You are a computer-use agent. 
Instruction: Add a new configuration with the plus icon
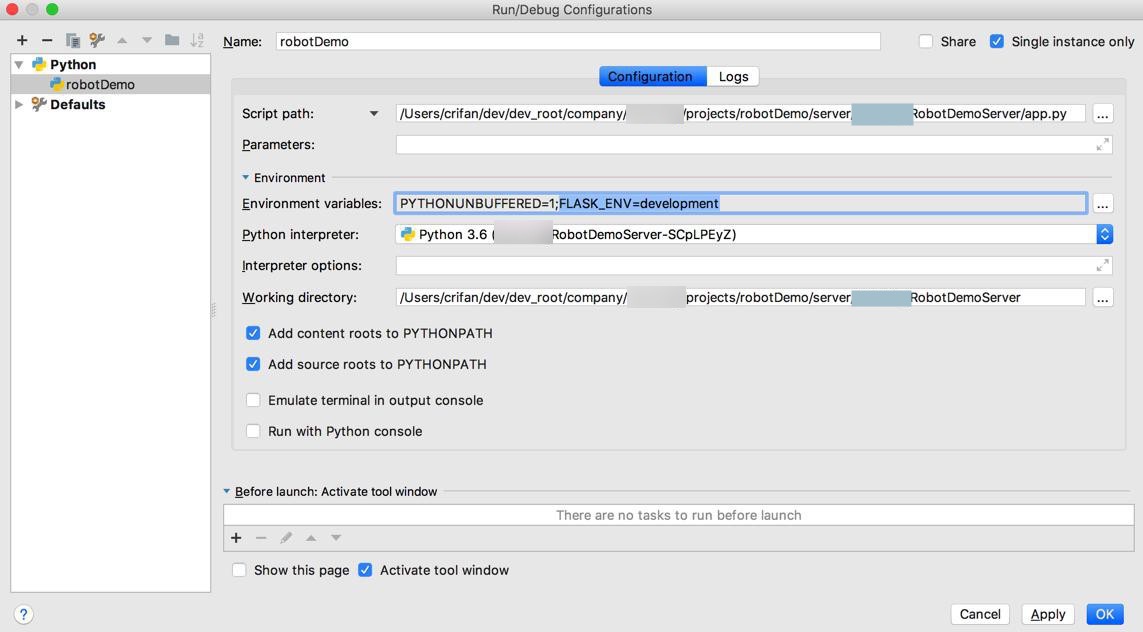[x=22, y=40]
